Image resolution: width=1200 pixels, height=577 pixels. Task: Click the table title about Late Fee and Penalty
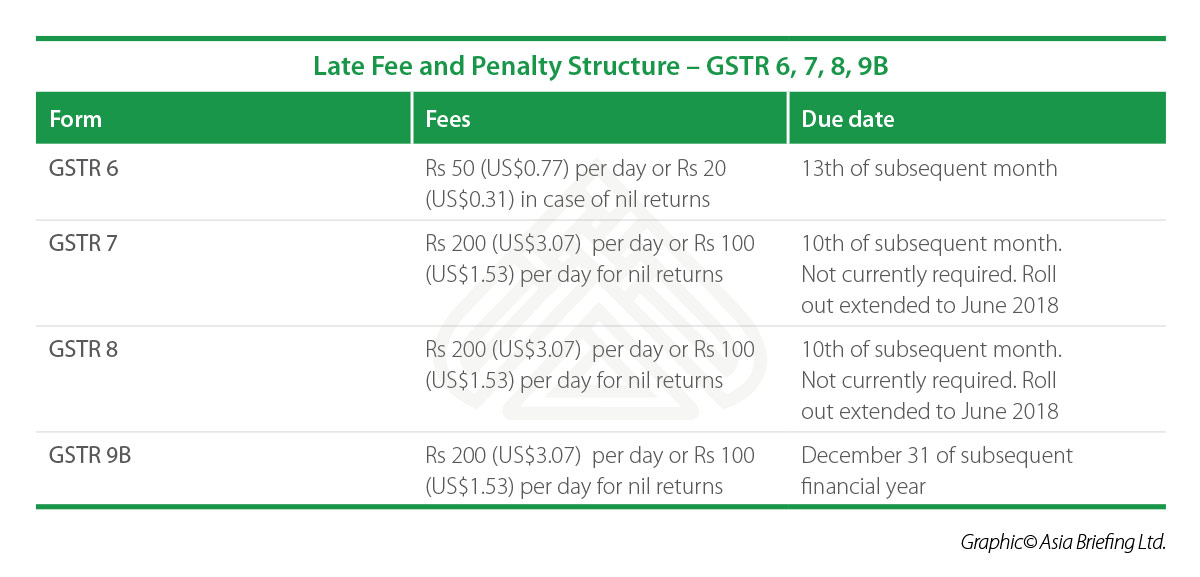pos(600,67)
